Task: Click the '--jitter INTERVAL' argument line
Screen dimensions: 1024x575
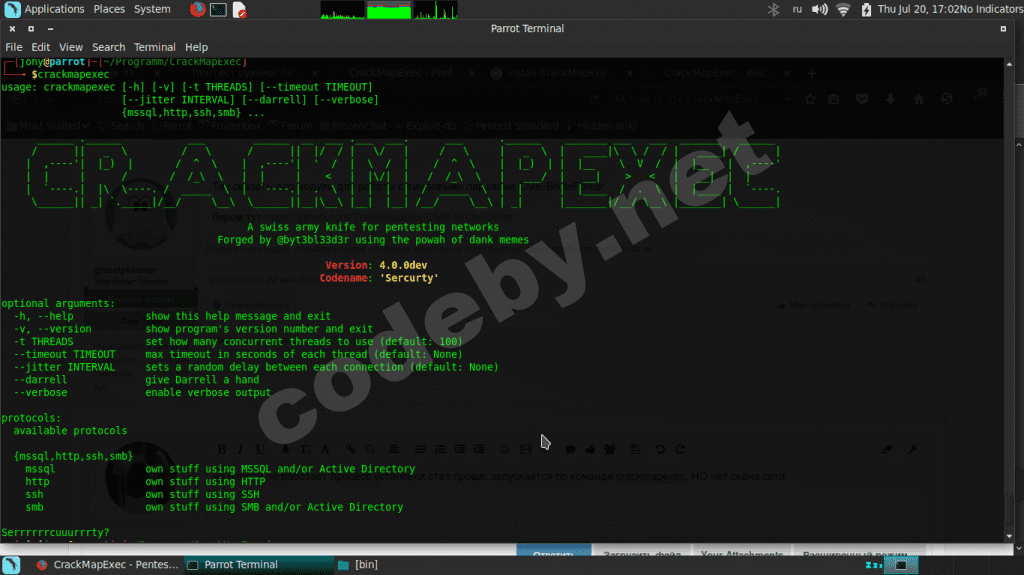Action: click(x=255, y=367)
